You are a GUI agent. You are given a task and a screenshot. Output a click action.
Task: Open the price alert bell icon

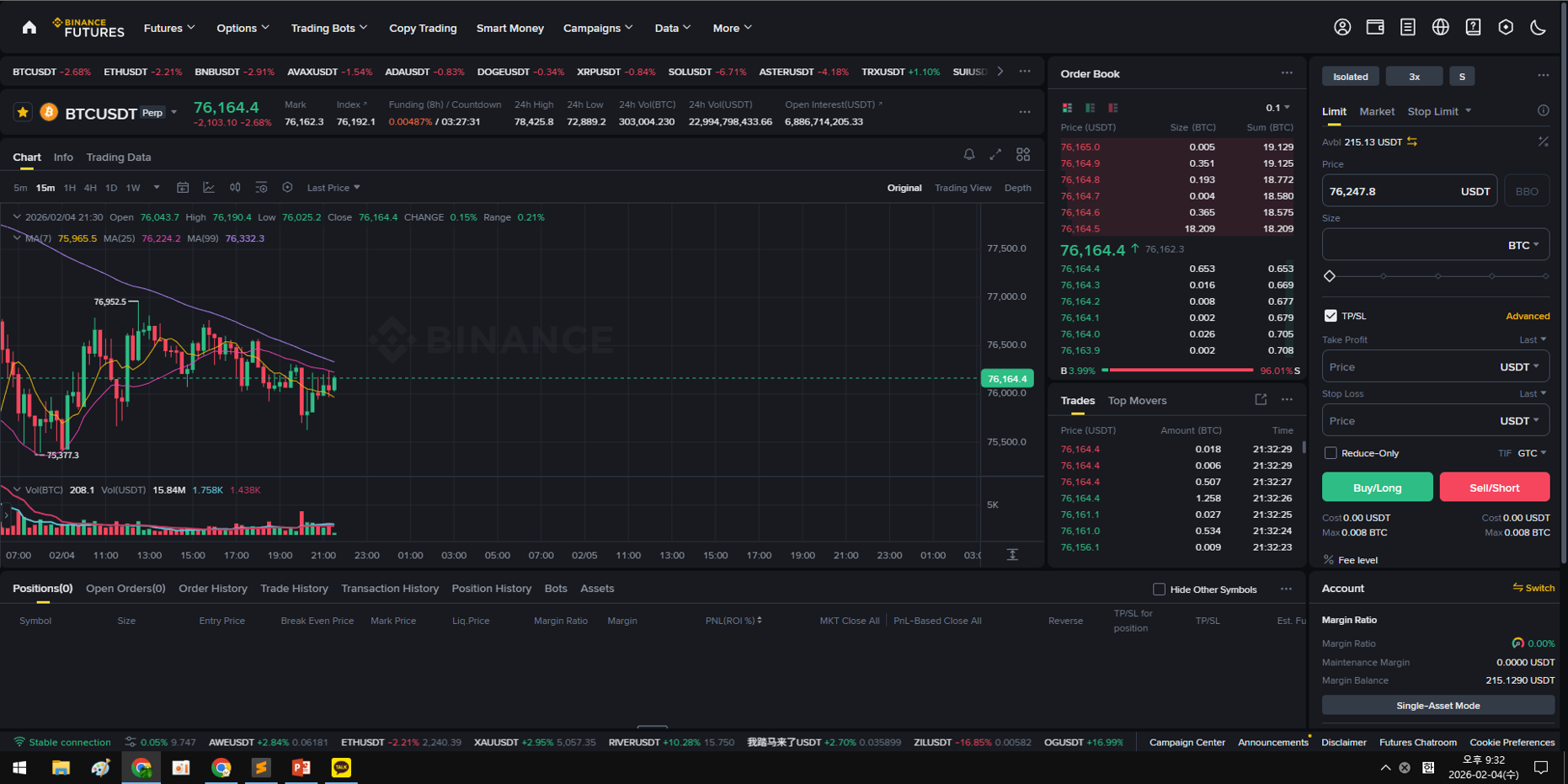click(969, 155)
